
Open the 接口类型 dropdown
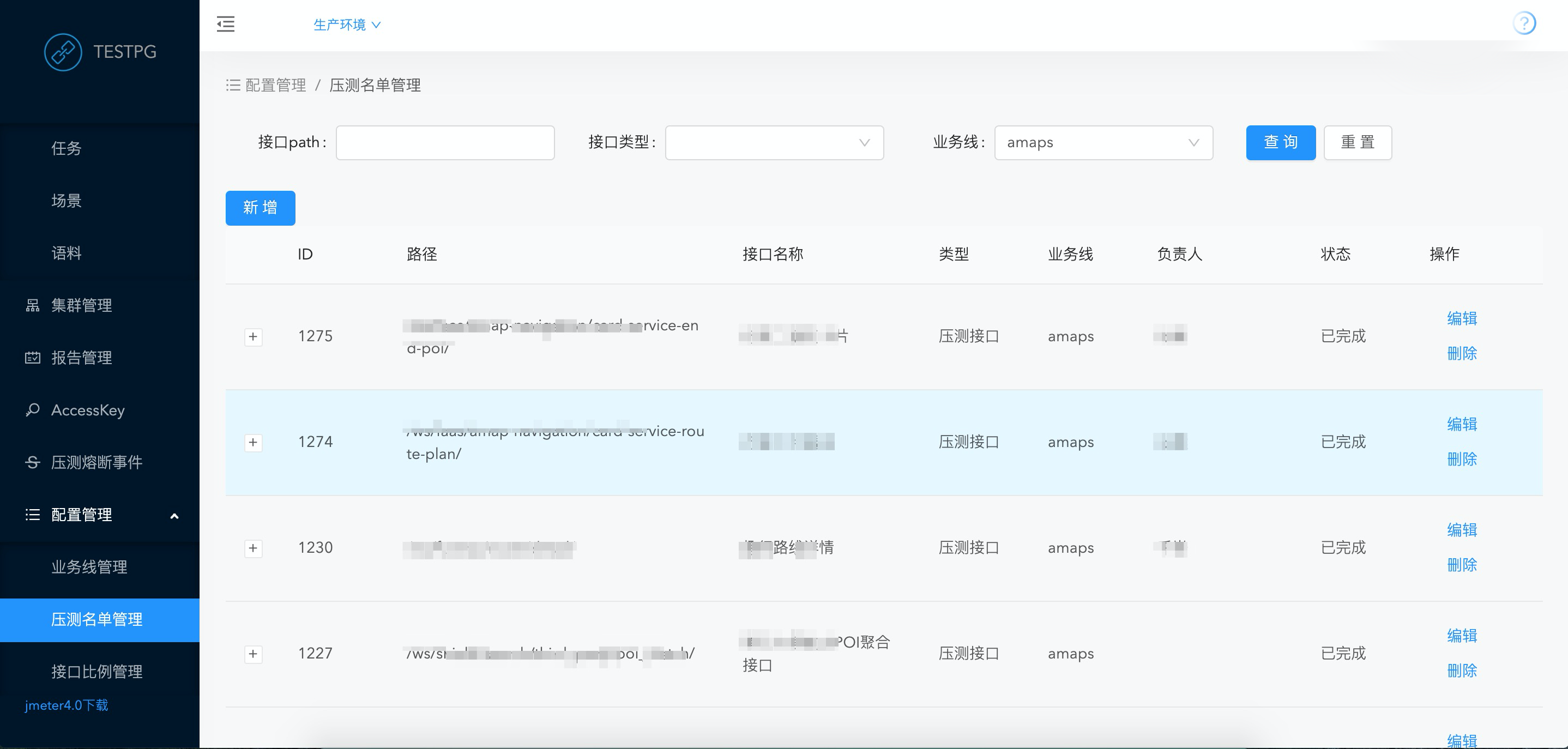click(774, 143)
